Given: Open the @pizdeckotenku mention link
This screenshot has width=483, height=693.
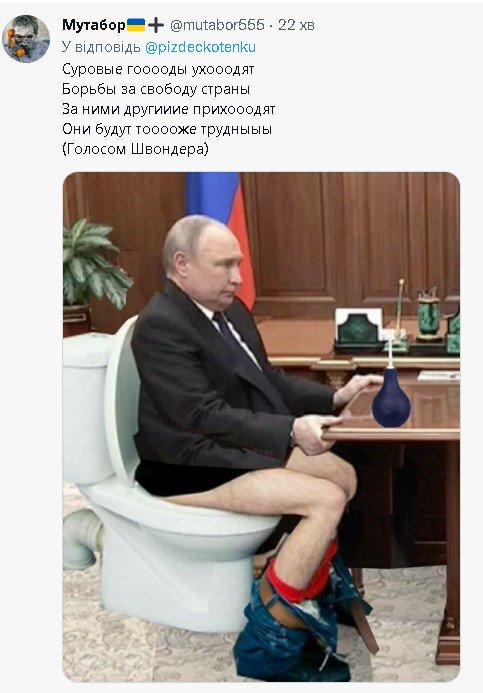Looking at the screenshot, I should 200,47.
